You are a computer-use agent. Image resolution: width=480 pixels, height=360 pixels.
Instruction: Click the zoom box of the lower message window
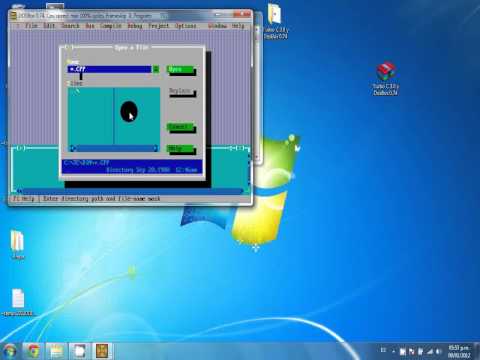click(241, 148)
